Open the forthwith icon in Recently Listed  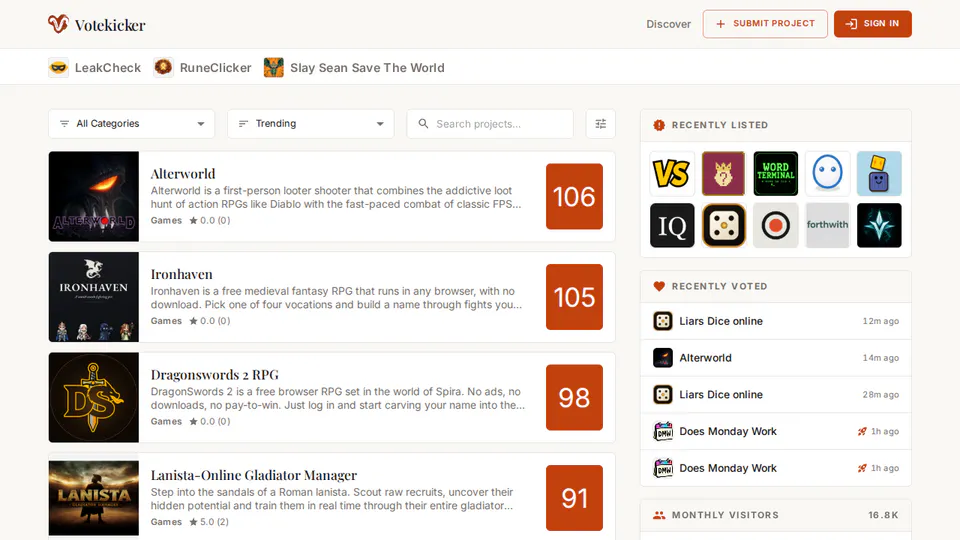(x=827, y=225)
